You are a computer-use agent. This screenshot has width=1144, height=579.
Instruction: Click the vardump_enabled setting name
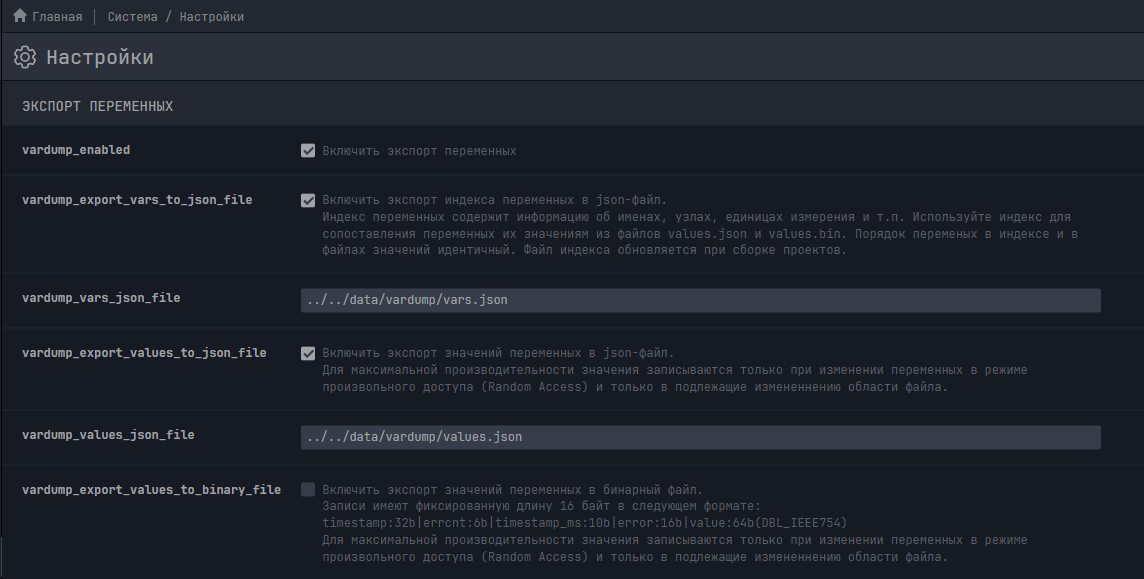click(x=76, y=150)
